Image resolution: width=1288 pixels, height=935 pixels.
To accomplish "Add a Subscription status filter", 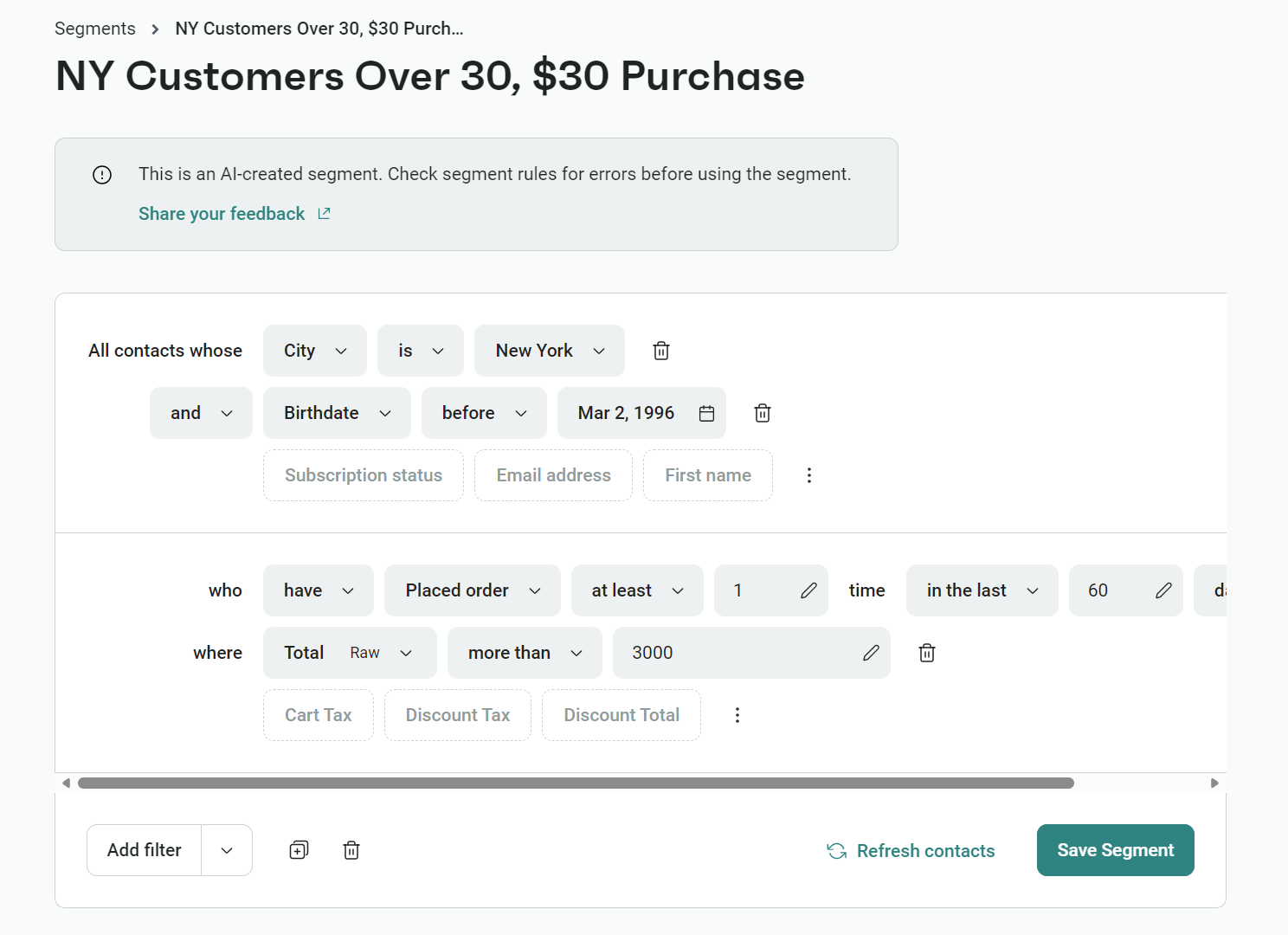I will [363, 475].
